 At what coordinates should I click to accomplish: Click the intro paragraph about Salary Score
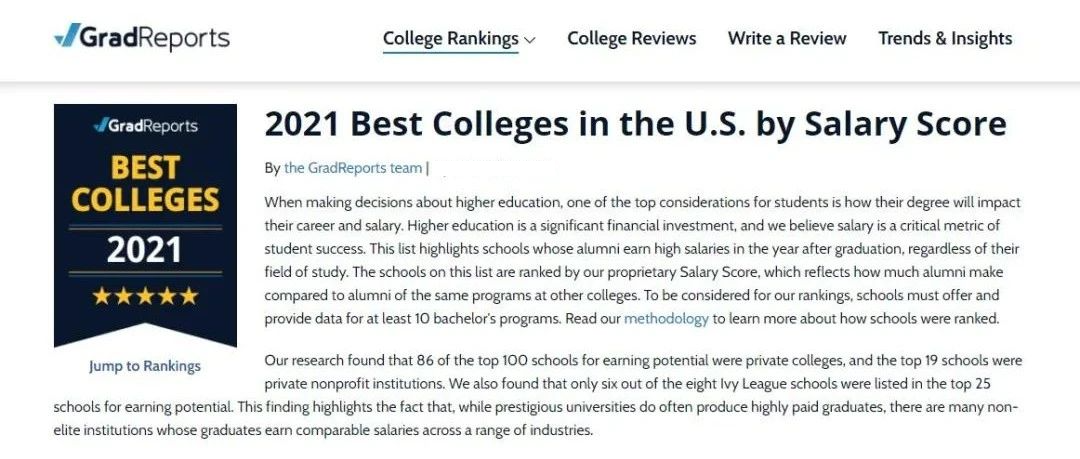coord(643,261)
